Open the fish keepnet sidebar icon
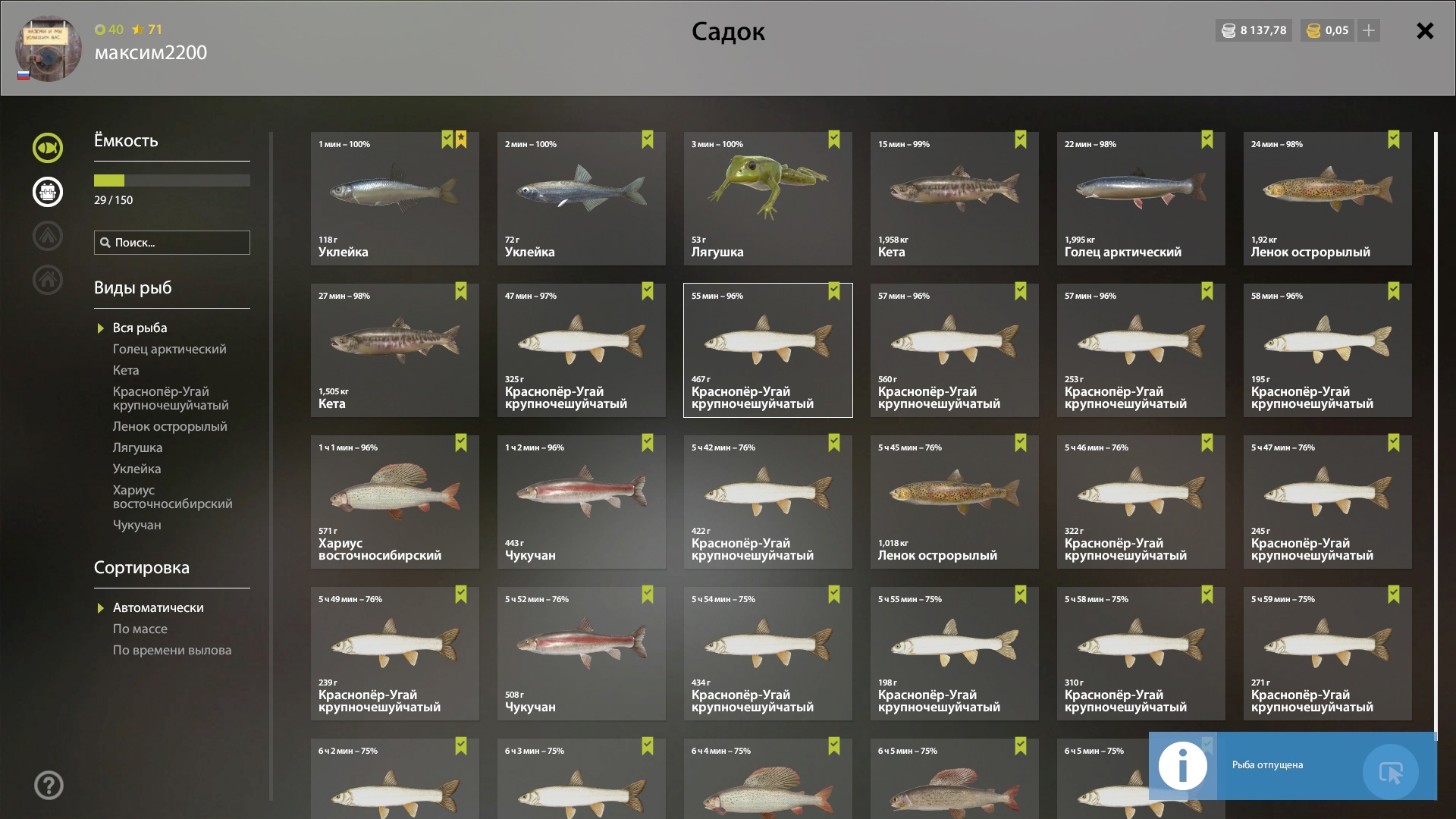The height and width of the screenshot is (819, 1456). 48,148
